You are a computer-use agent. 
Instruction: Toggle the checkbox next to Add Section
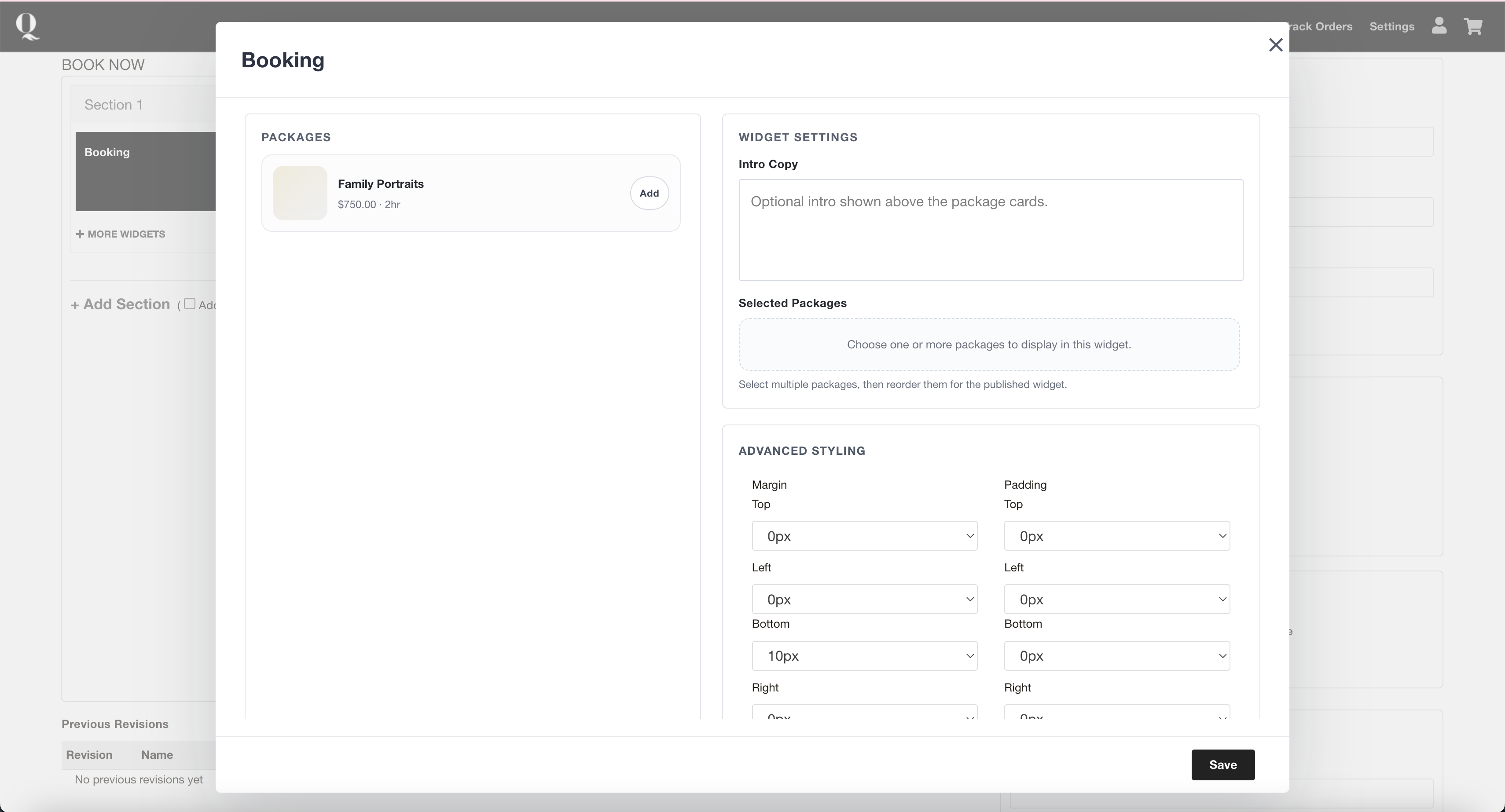(x=189, y=304)
